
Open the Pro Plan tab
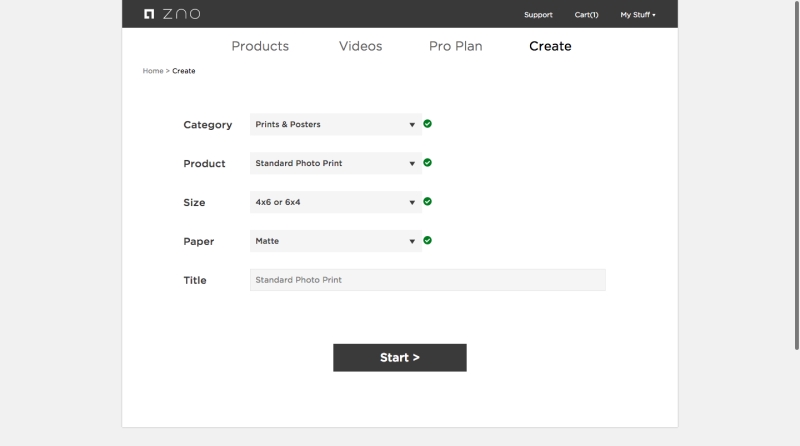(x=456, y=46)
